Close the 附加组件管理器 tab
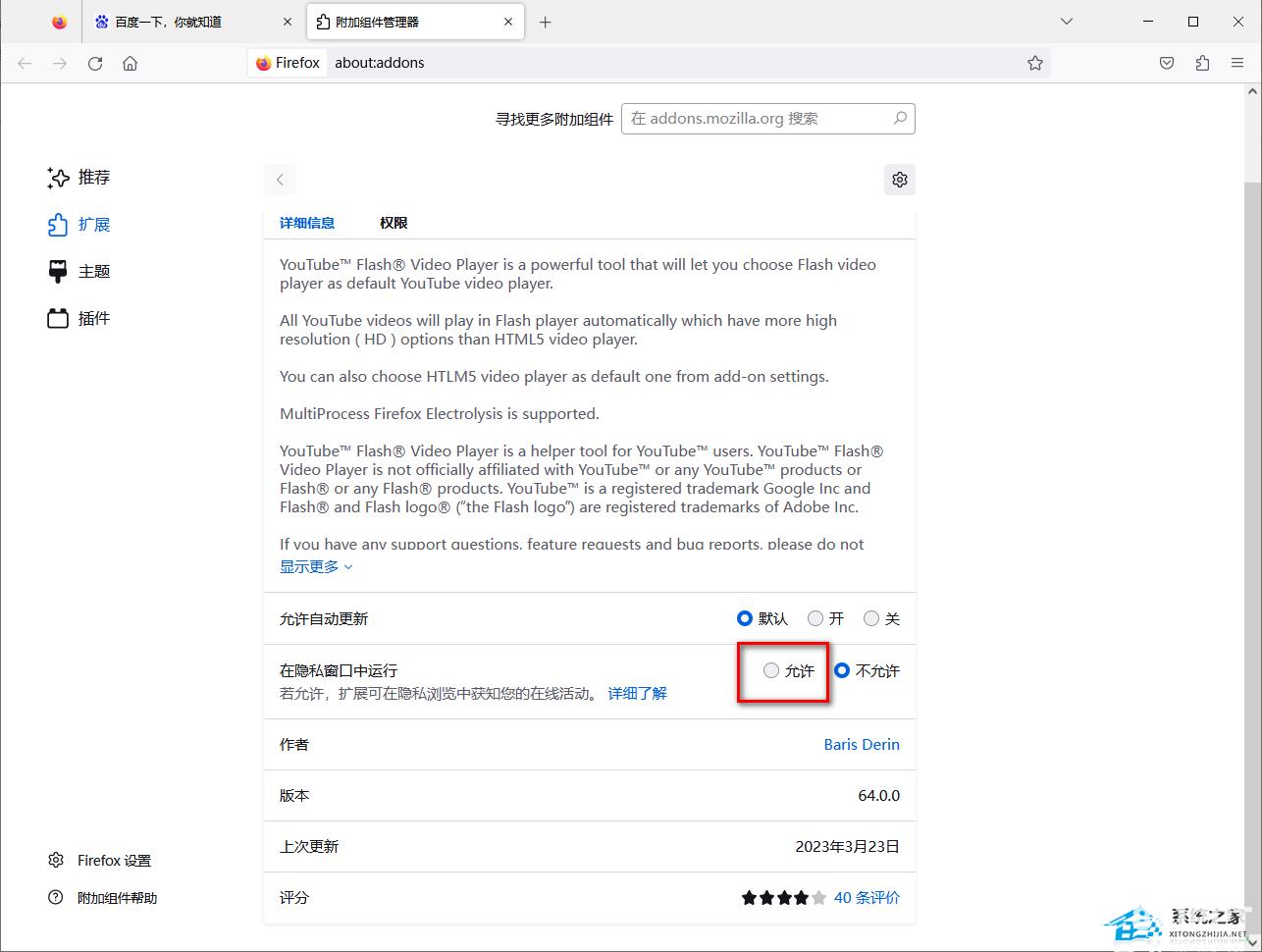 [x=509, y=22]
